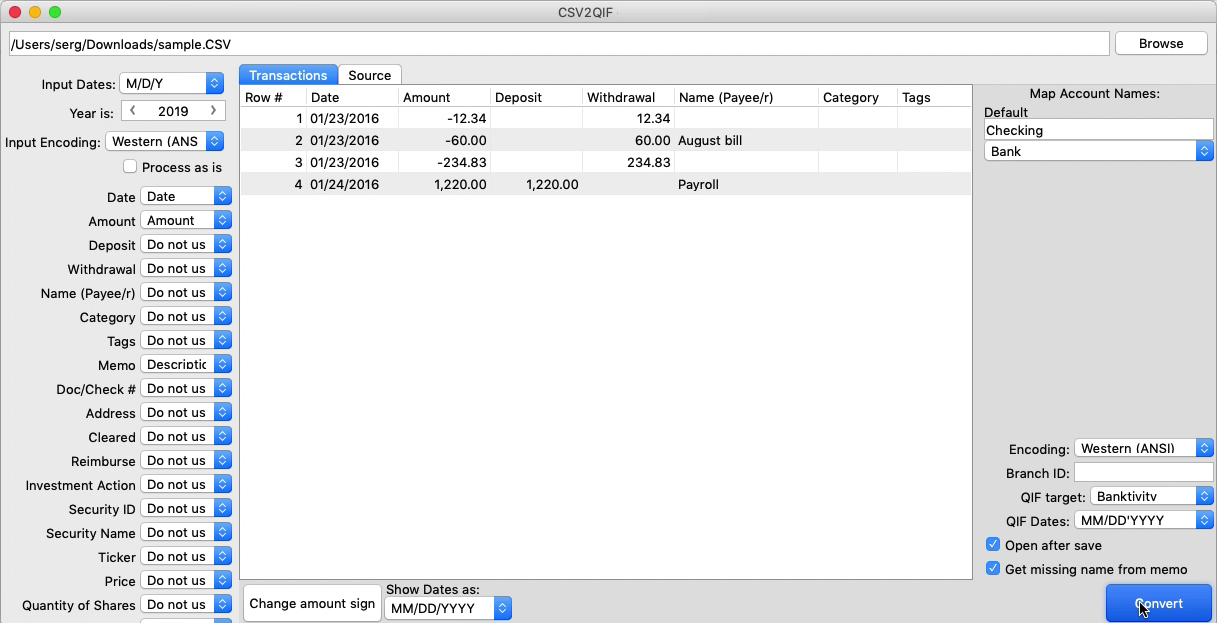1217x623 pixels.
Task: Click the Deposit column header
Action: click(536, 97)
